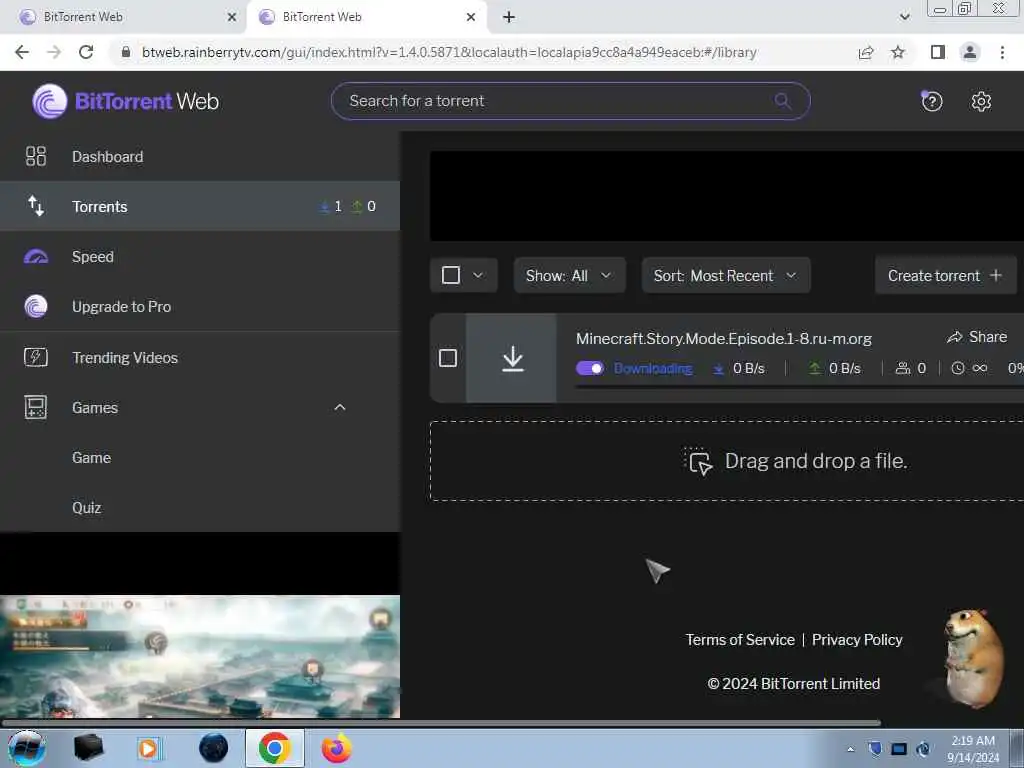This screenshot has width=1024, height=768.
Task: Click the browser address bar URL
Action: click(449, 52)
